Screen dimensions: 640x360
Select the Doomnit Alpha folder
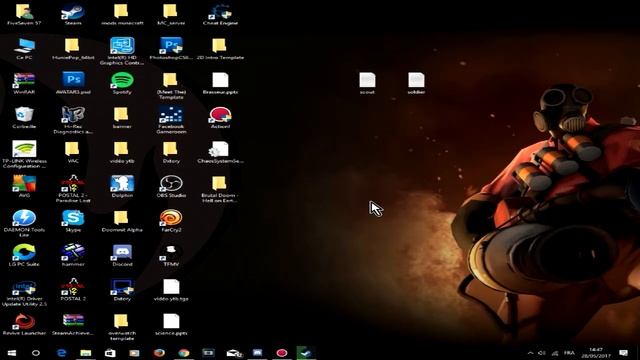[122, 221]
